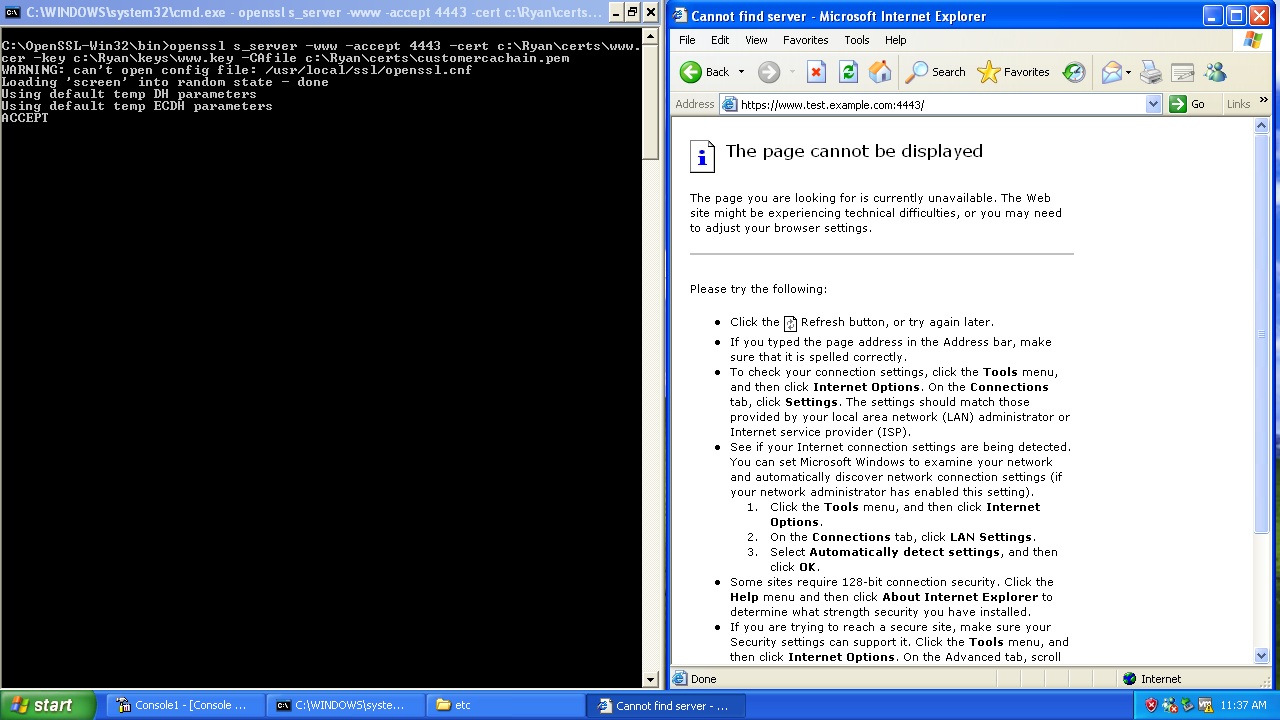Click the IE page scrollbar down arrow
The height and width of the screenshot is (720, 1280).
point(1261,656)
